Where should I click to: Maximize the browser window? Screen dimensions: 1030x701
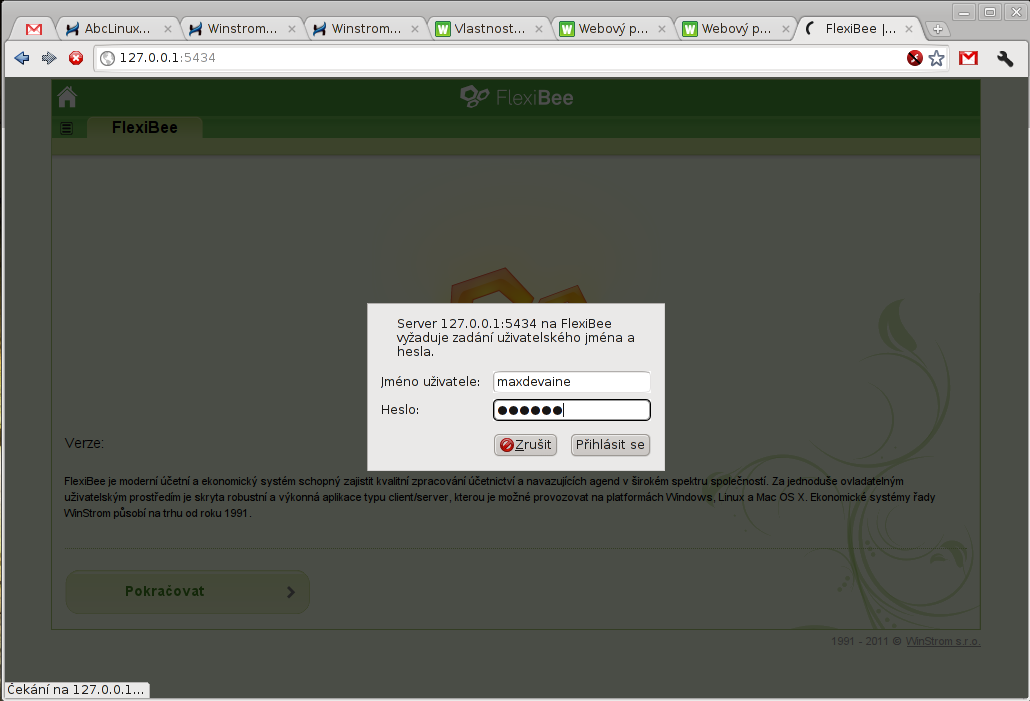990,12
